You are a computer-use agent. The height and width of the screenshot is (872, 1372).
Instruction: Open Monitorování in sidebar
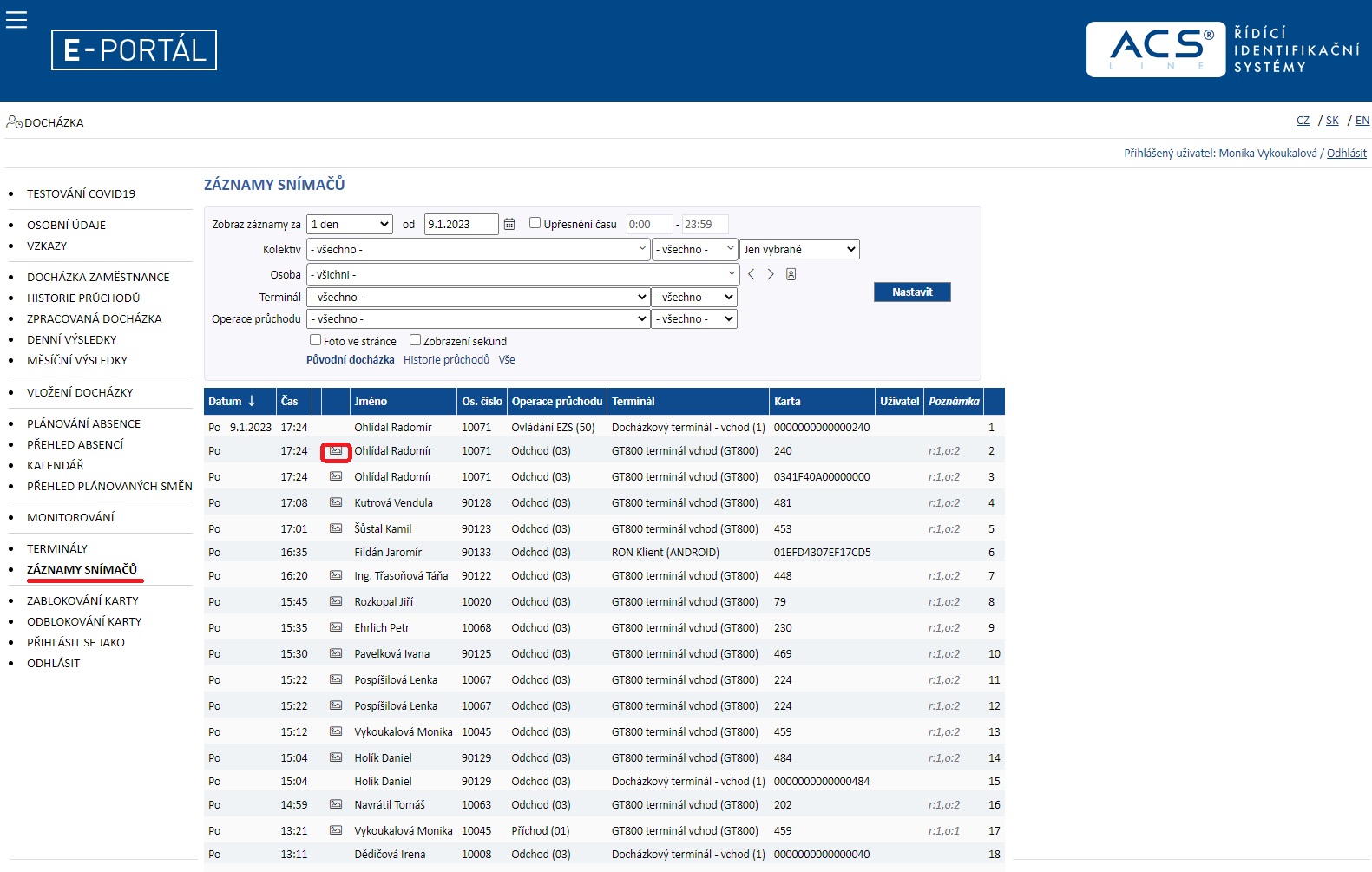point(71,517)
